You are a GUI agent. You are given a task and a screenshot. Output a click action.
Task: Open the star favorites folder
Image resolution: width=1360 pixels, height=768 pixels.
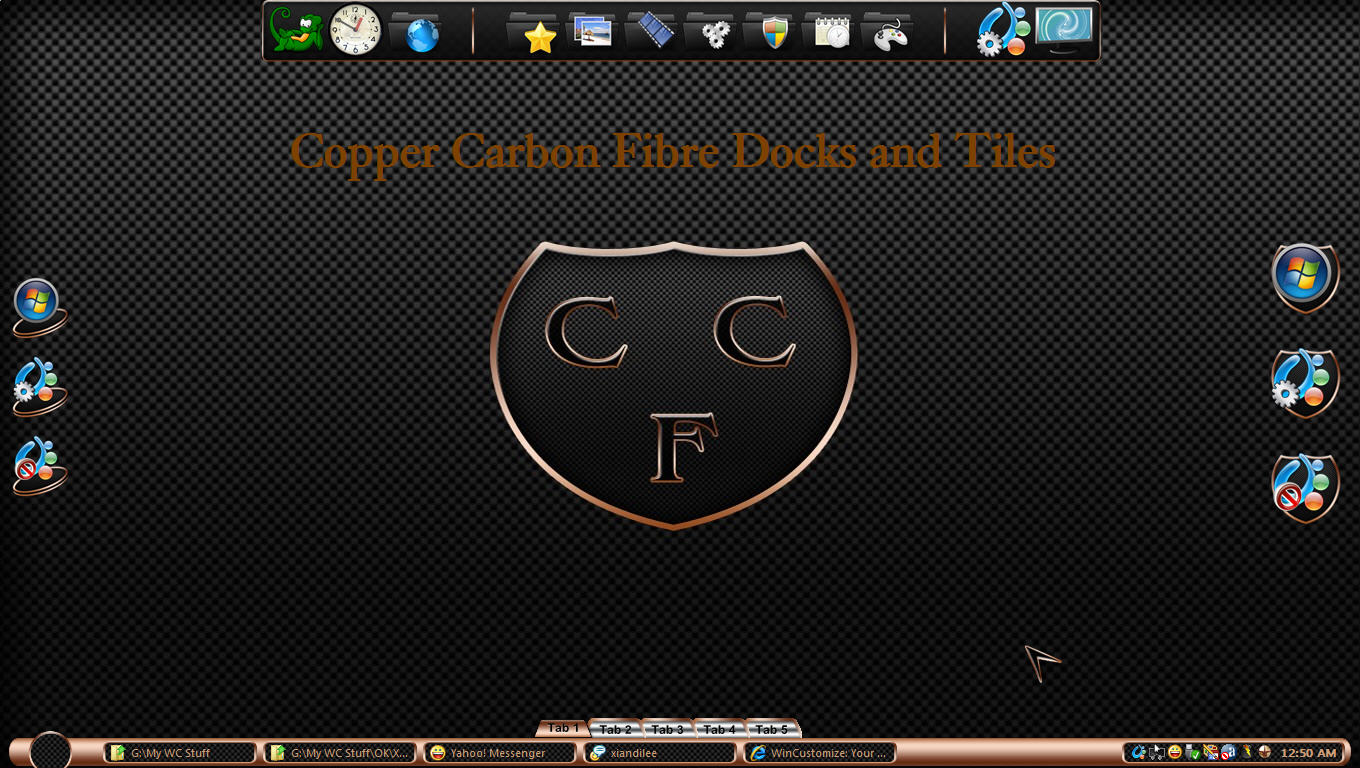[x=536, y=32]
